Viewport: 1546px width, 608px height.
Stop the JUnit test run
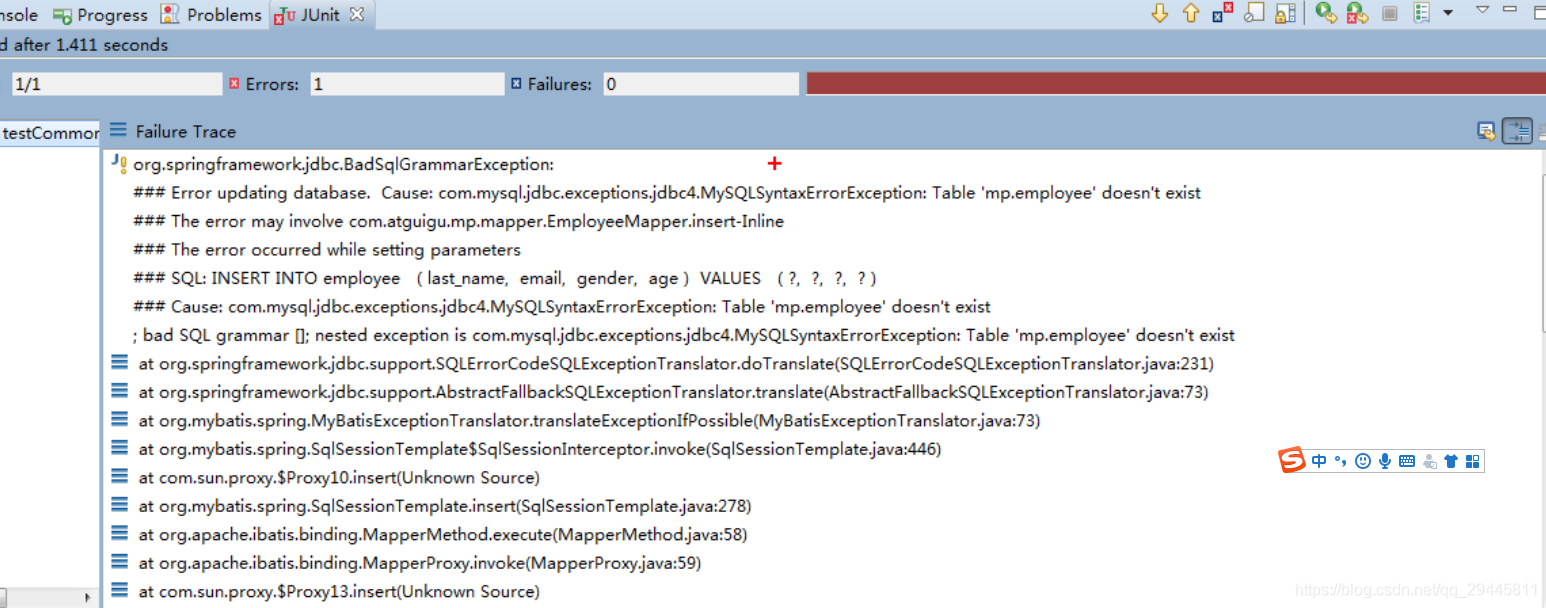tap(1389, 13)
